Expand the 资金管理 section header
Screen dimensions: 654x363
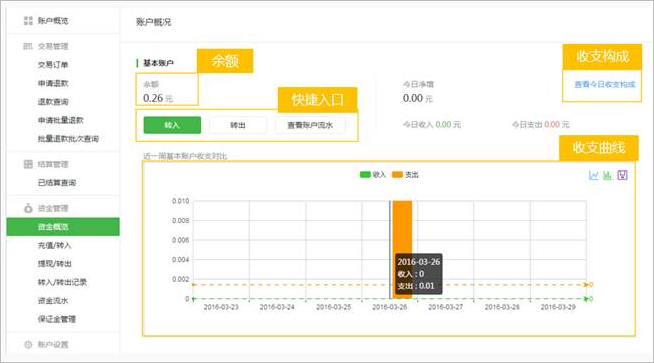[x=53, y=208]
